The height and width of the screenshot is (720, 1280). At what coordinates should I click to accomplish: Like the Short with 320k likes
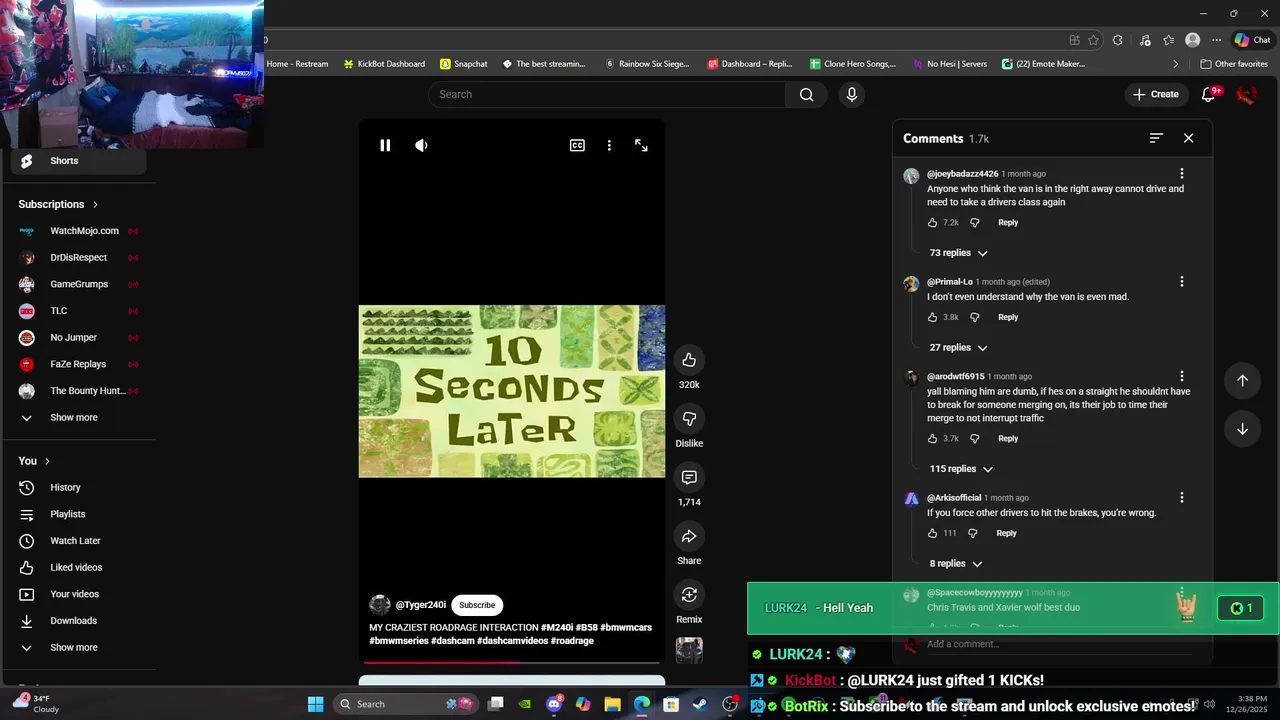[689, 360]
